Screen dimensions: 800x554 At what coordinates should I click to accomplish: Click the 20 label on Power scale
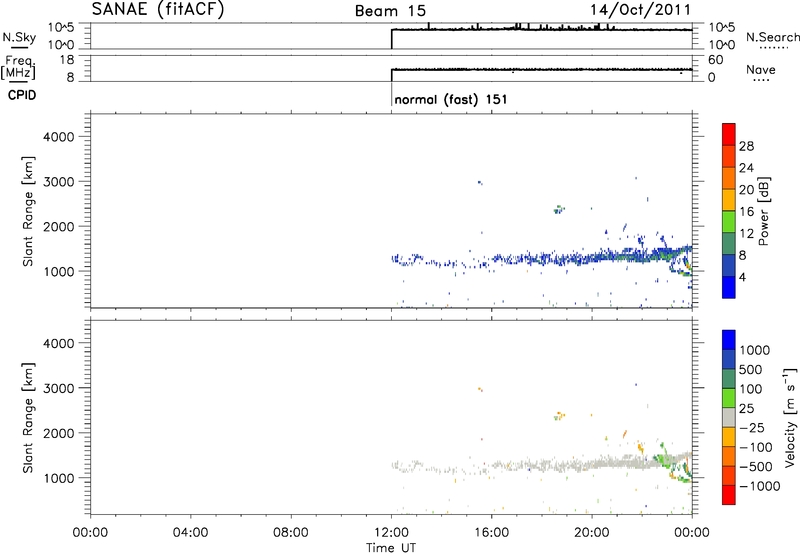(746, 190)
